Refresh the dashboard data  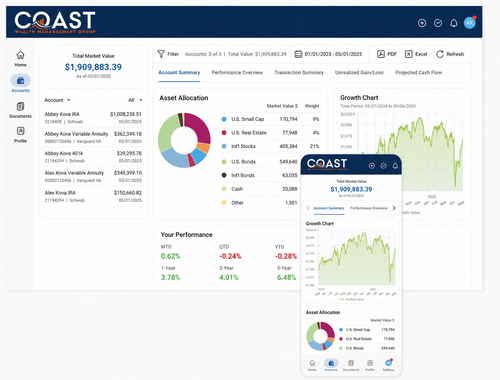point(450,54)
